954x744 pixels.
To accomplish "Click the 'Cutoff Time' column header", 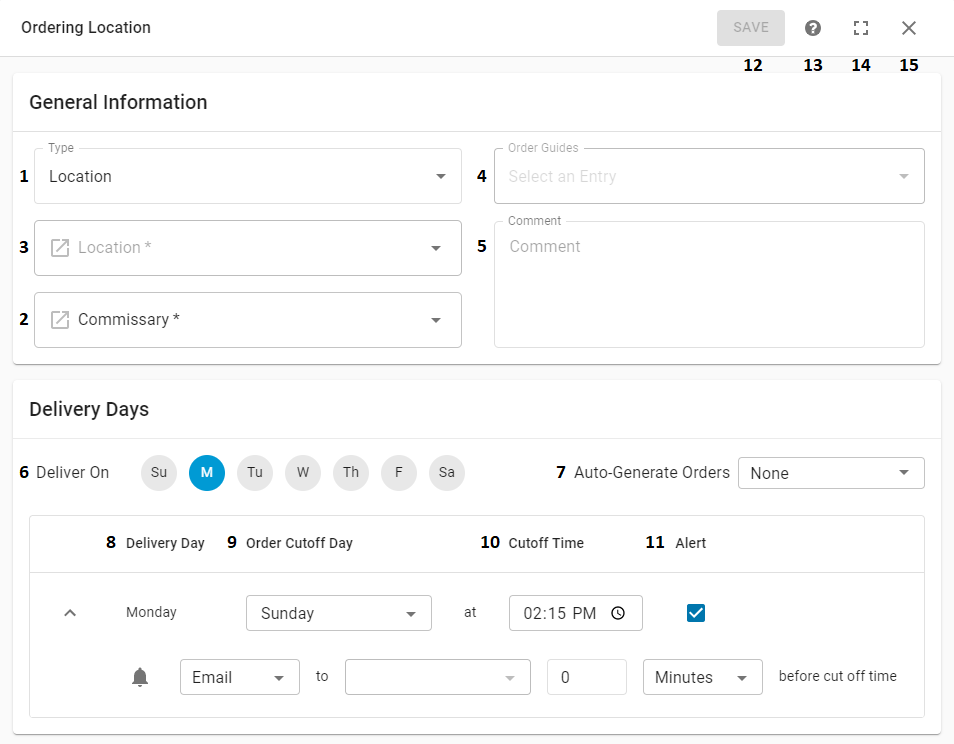I will (x=546, y=543).
